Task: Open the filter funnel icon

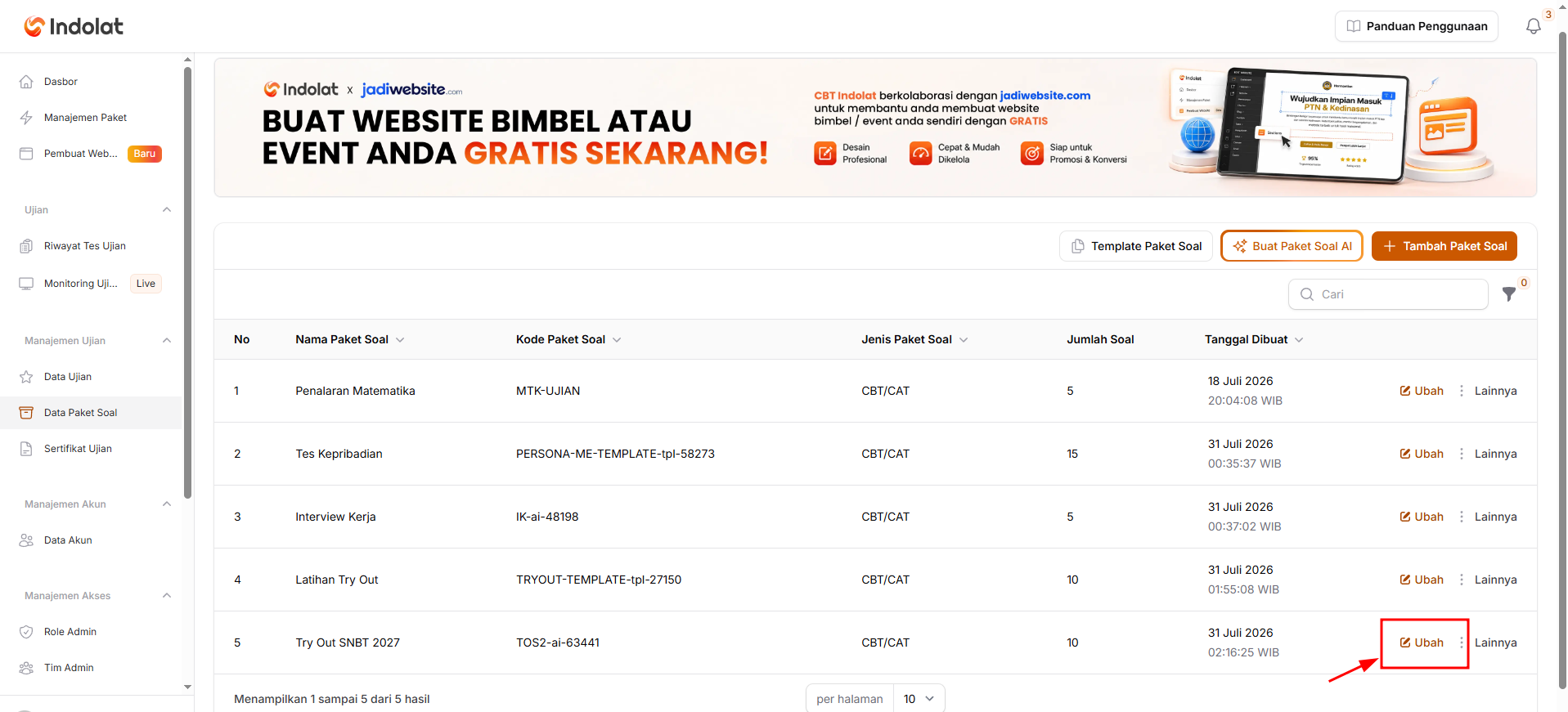Action: point(1509,294)
